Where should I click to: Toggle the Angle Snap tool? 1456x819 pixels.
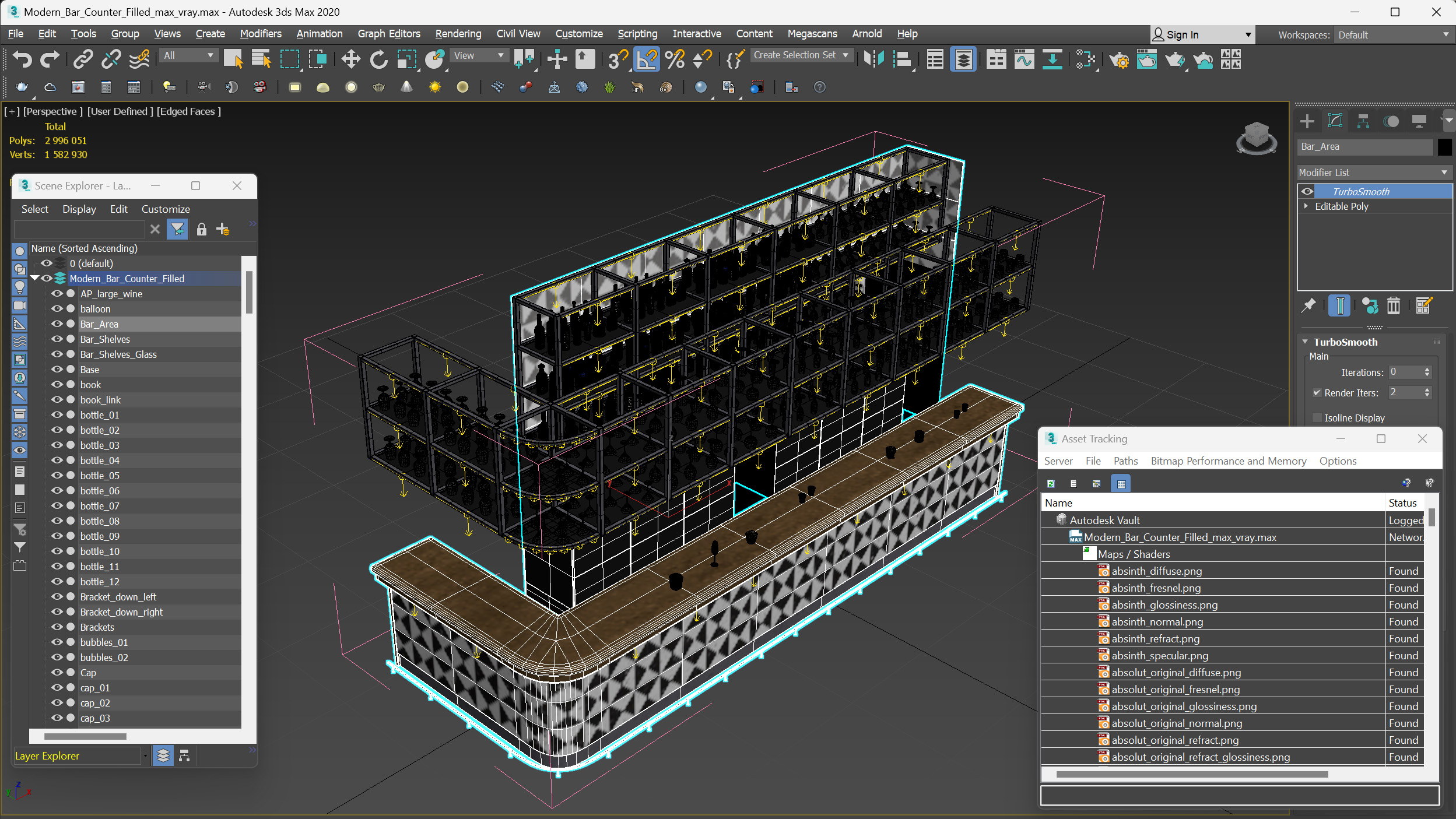pos(647,59)
